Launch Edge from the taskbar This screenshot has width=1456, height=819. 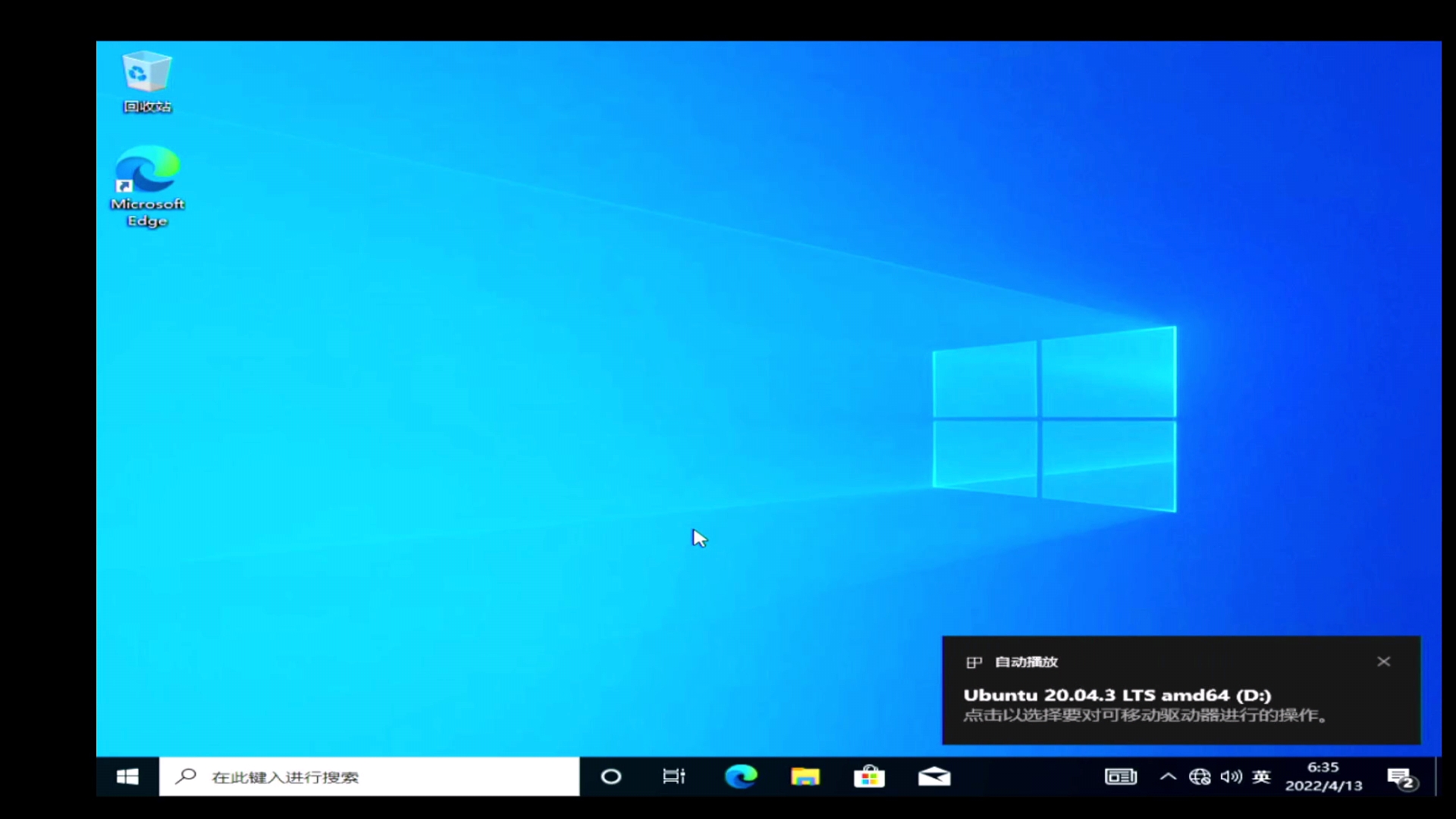coord(741,777)
